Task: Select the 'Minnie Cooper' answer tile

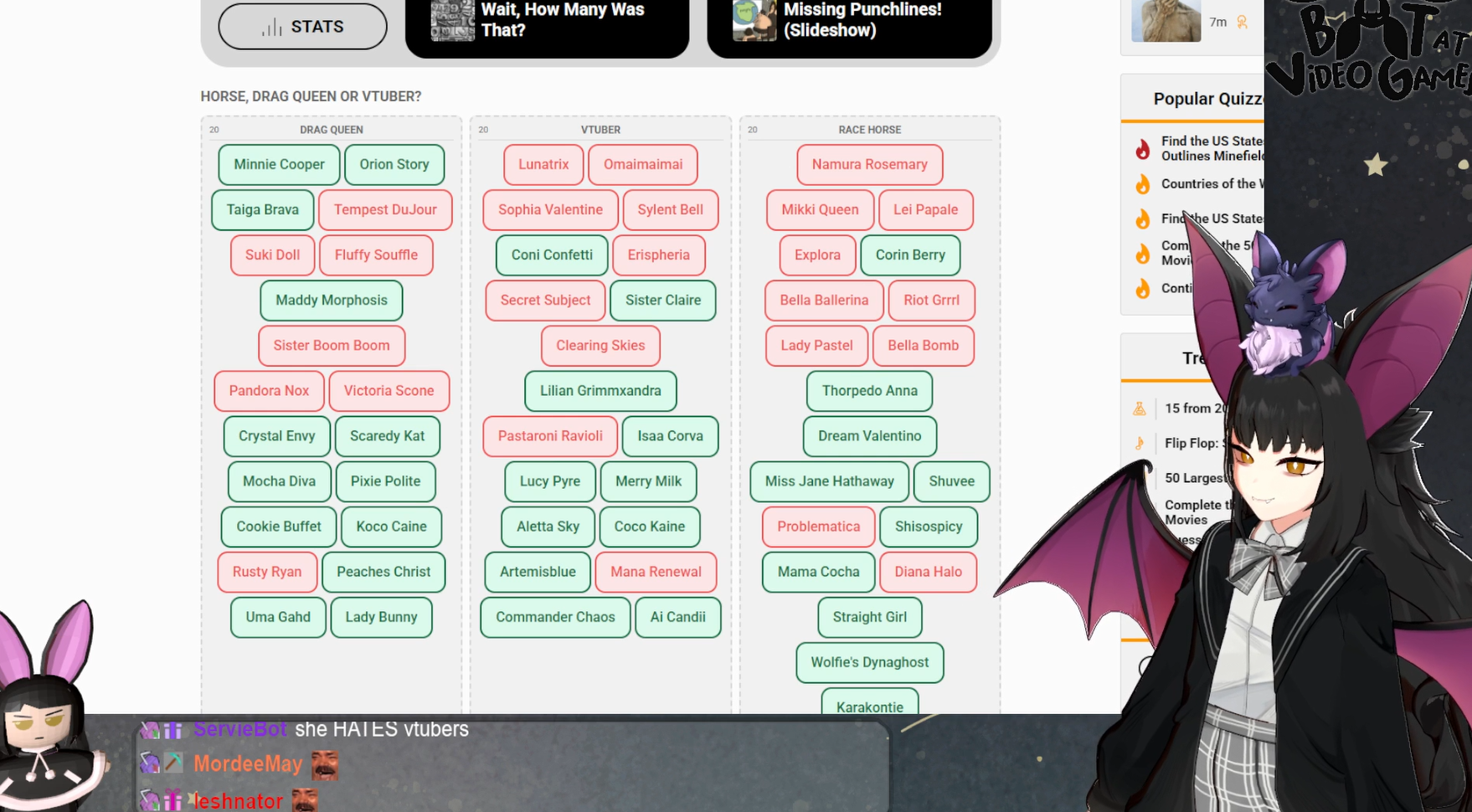Action: click(x=279, y=165)
